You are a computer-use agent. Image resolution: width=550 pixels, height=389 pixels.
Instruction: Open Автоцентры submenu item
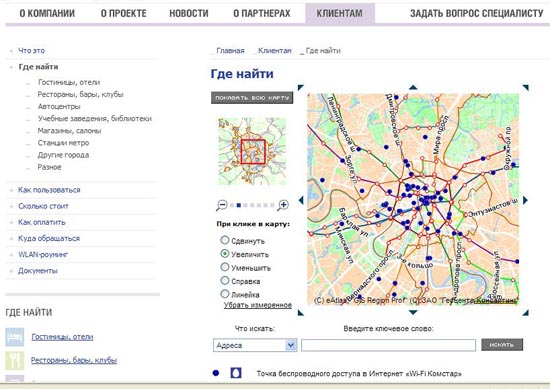click(x=59, y=106)
